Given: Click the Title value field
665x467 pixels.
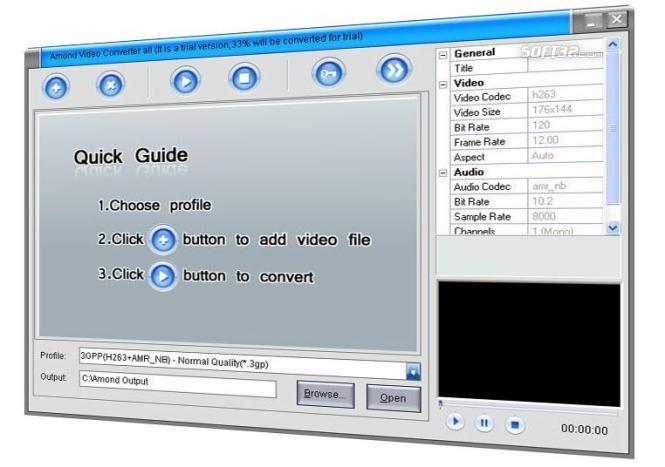Looking at the screenshot, I should coord(565,65).
